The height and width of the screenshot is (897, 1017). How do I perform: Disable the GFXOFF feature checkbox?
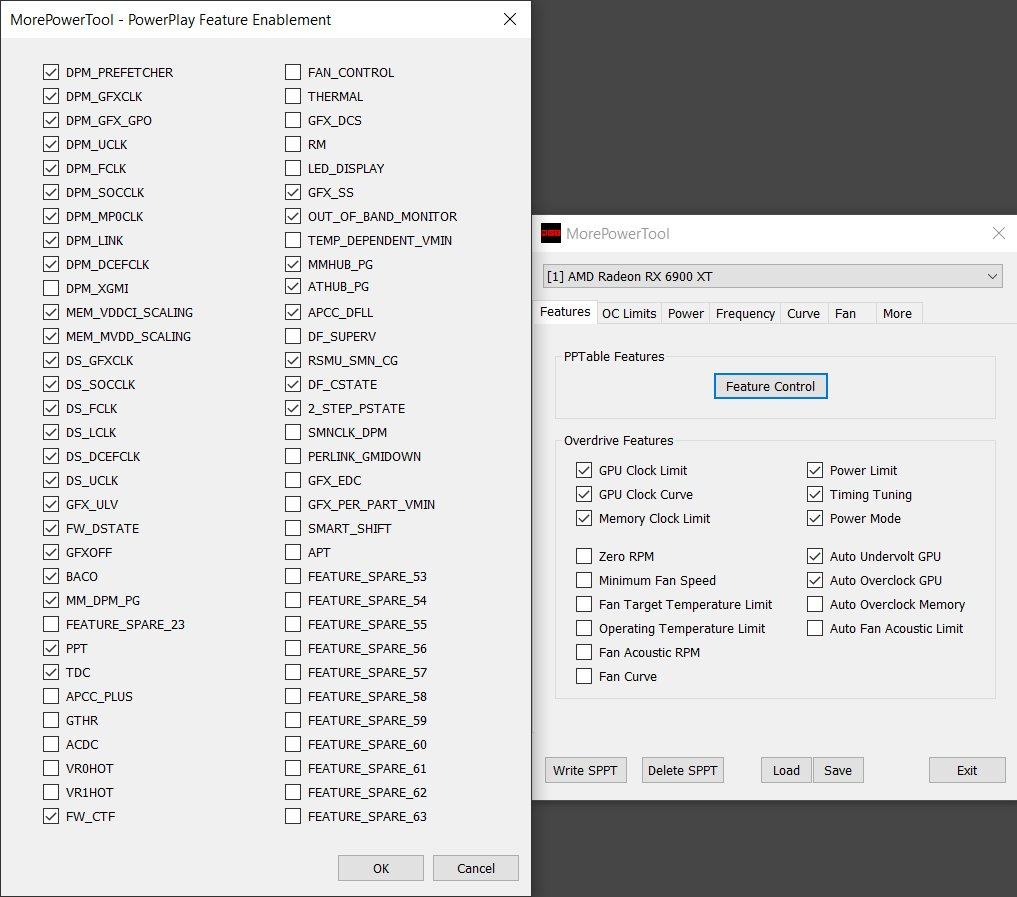(x=51, y=552)
